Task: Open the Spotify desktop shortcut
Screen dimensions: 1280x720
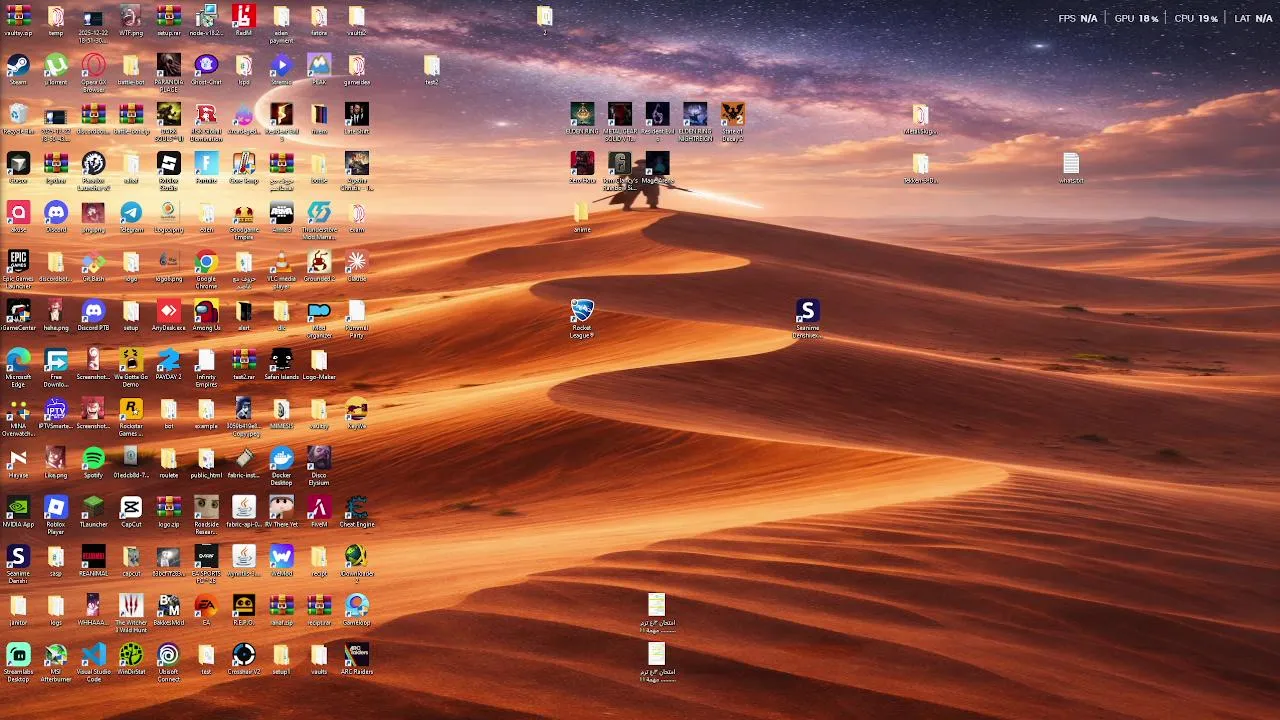Action: point(93,461)
